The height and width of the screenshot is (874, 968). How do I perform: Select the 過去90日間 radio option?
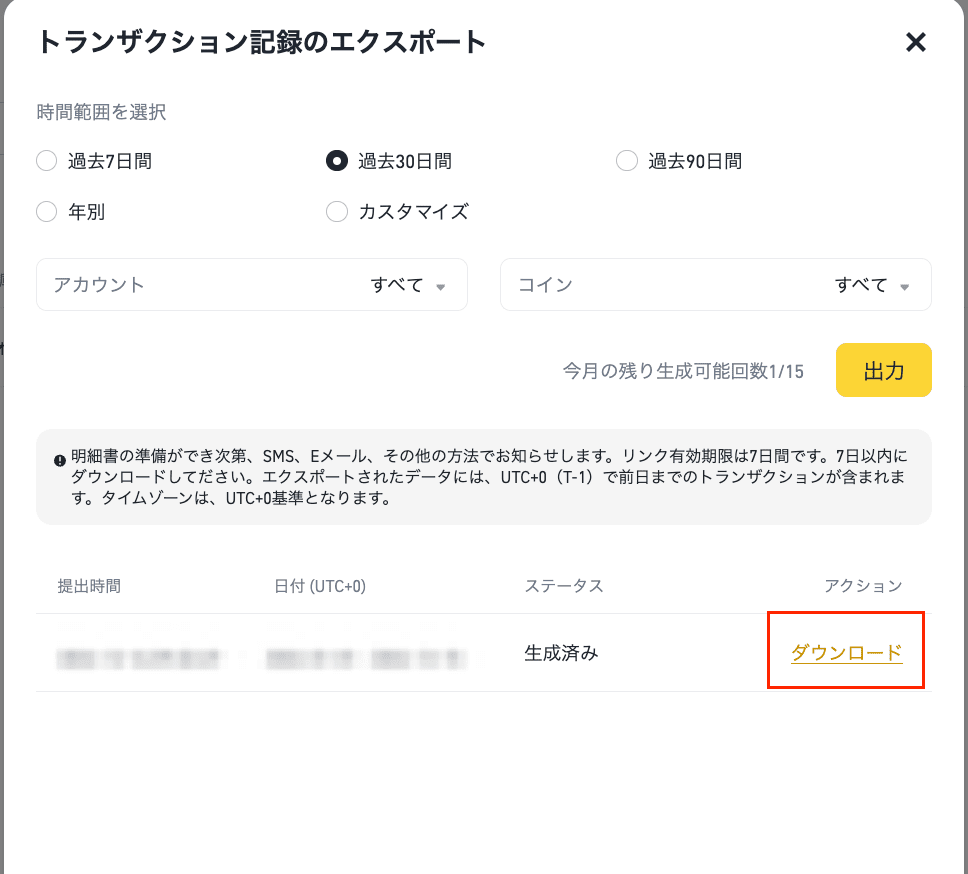[627, 161]
